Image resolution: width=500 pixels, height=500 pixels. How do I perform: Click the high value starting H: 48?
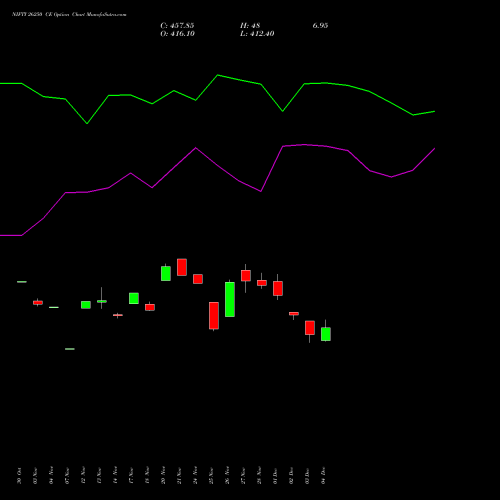250,26
